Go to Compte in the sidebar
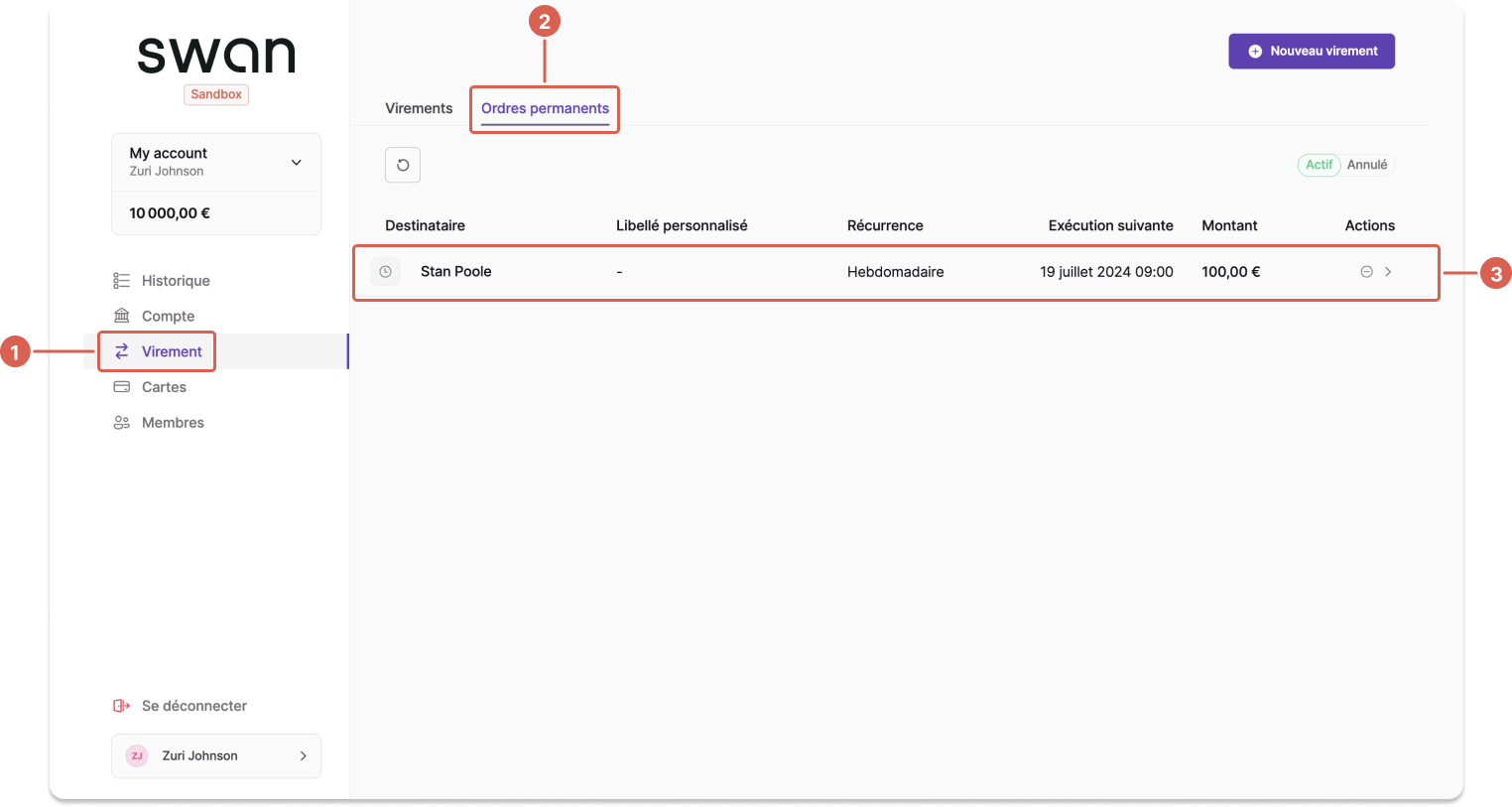Viewport: 1512px width, 807px height. [168, 316]
